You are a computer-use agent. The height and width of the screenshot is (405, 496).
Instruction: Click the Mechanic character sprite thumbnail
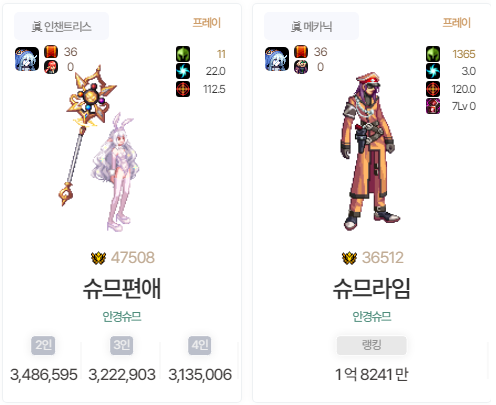[x=370, y=152]
